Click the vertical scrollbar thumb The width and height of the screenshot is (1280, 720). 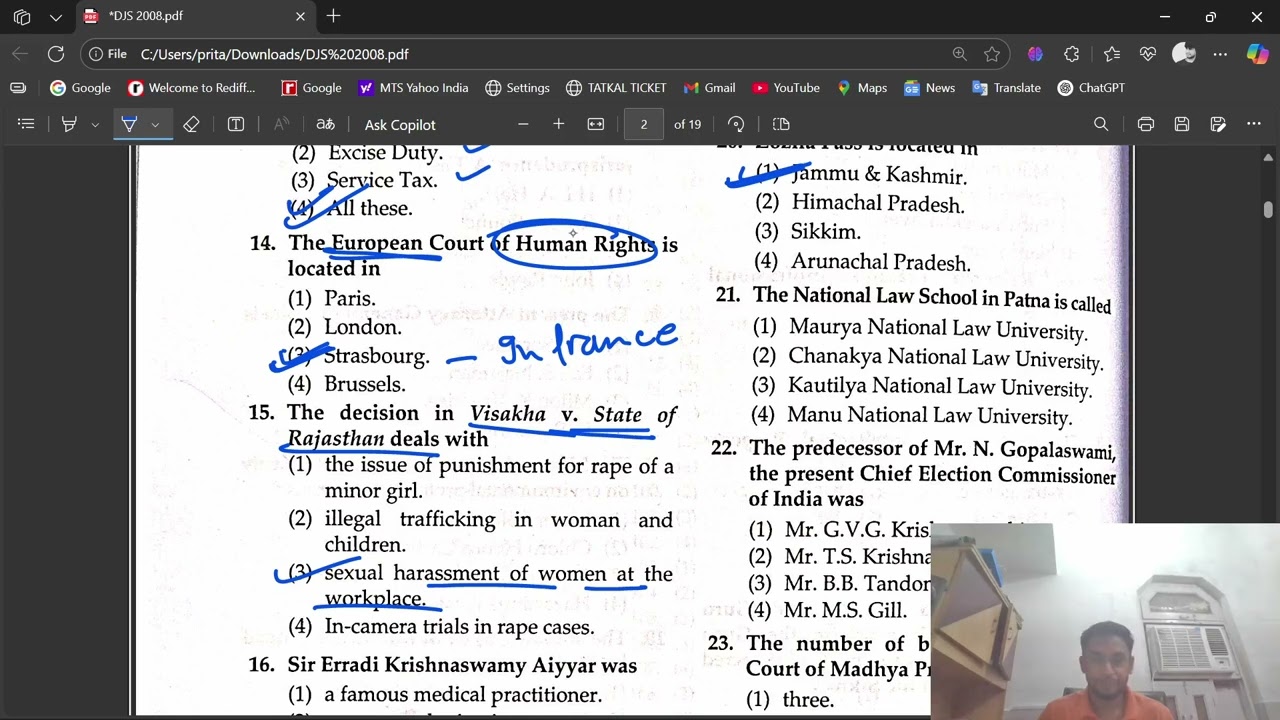click(1268, 209)
